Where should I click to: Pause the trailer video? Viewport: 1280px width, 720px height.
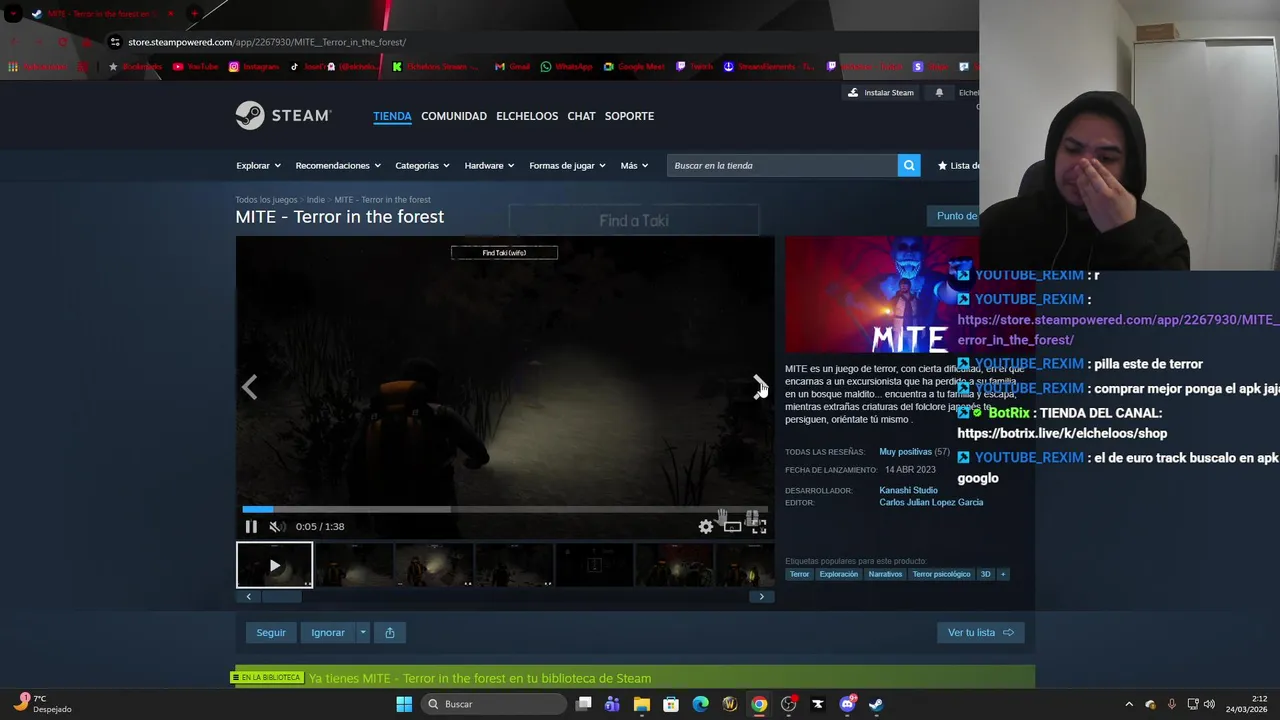point(251,527)
